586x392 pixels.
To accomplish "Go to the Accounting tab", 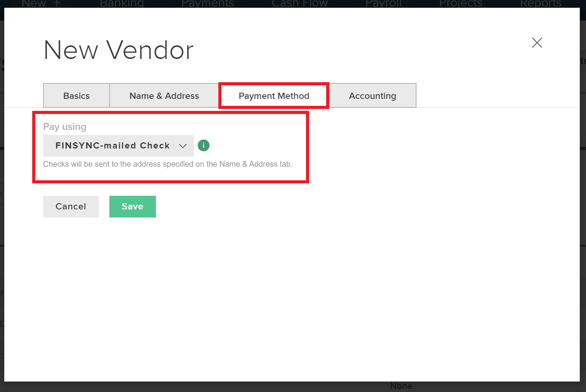I will click(372, 96).
